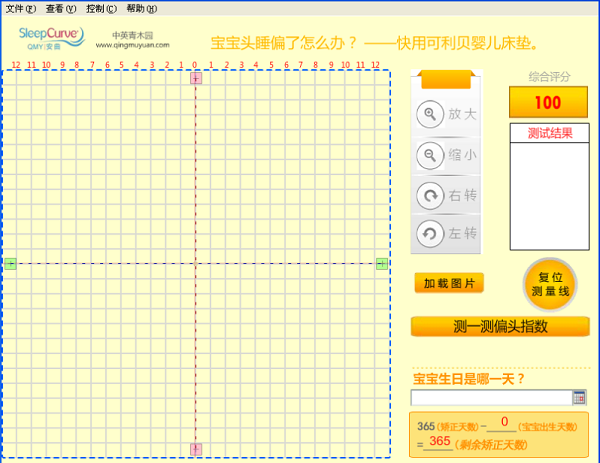Click the 缩小 label
This screenshot has width=600, height=463.
click(463, 155)
